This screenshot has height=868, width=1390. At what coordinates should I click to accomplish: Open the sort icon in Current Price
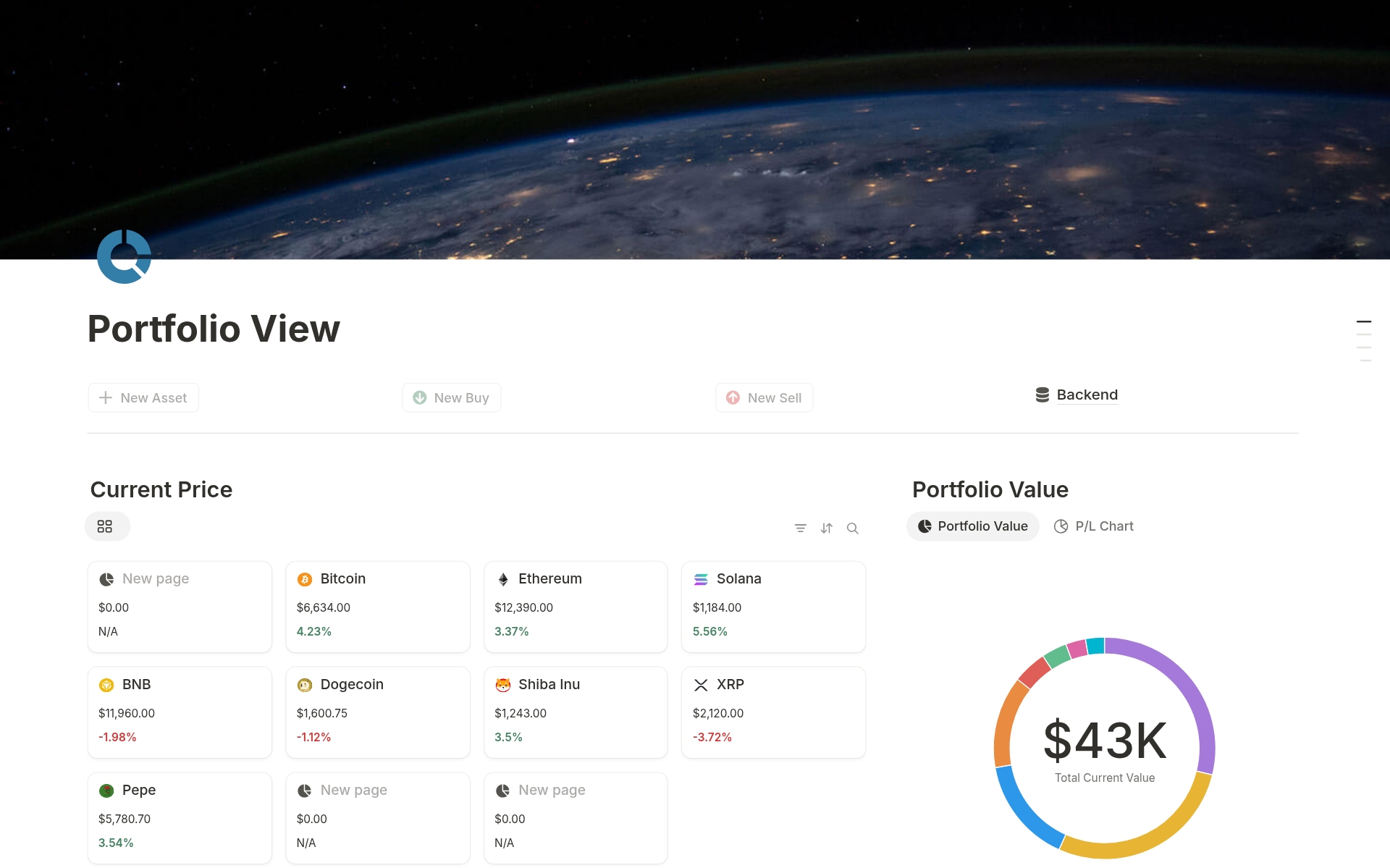(827, 528)
